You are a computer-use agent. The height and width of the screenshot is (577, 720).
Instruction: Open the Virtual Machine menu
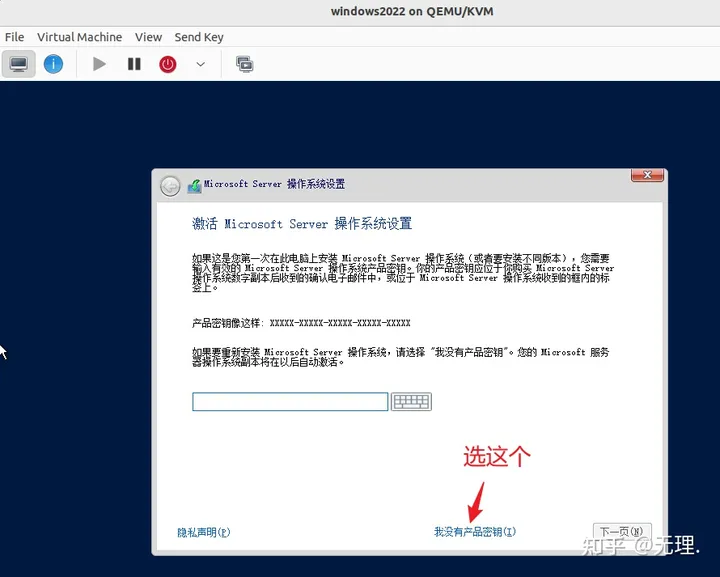(79, 37)
